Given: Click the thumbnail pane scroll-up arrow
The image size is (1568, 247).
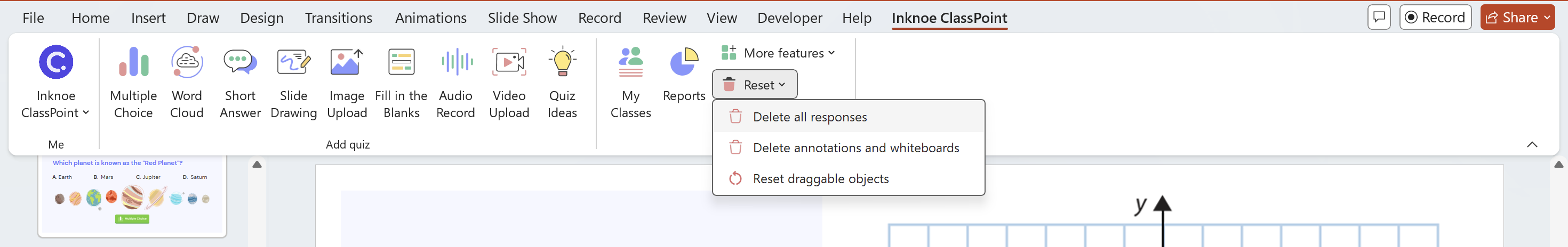Looking at the screenshot, I should tap(257, 164).
